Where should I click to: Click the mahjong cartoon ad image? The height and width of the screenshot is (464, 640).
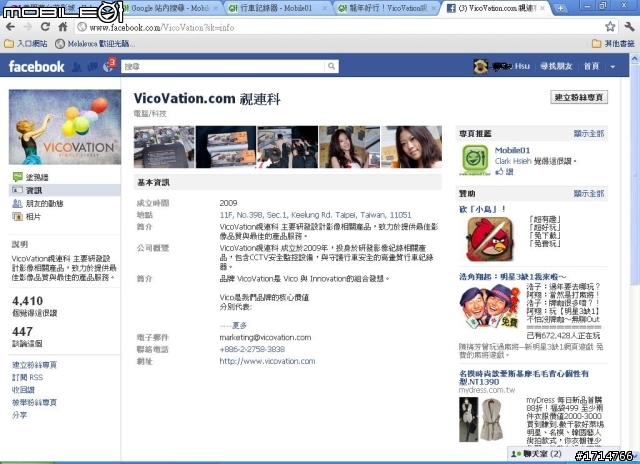(490, 306)
